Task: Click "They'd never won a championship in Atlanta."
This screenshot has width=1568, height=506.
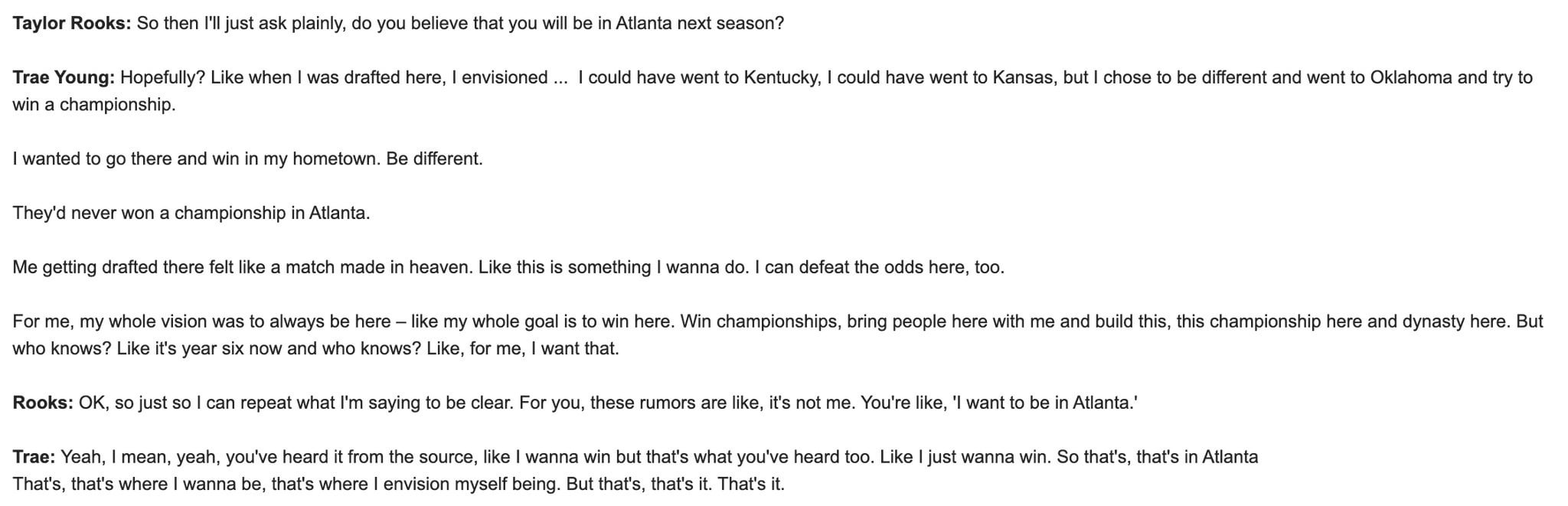Action: (191, 213)
